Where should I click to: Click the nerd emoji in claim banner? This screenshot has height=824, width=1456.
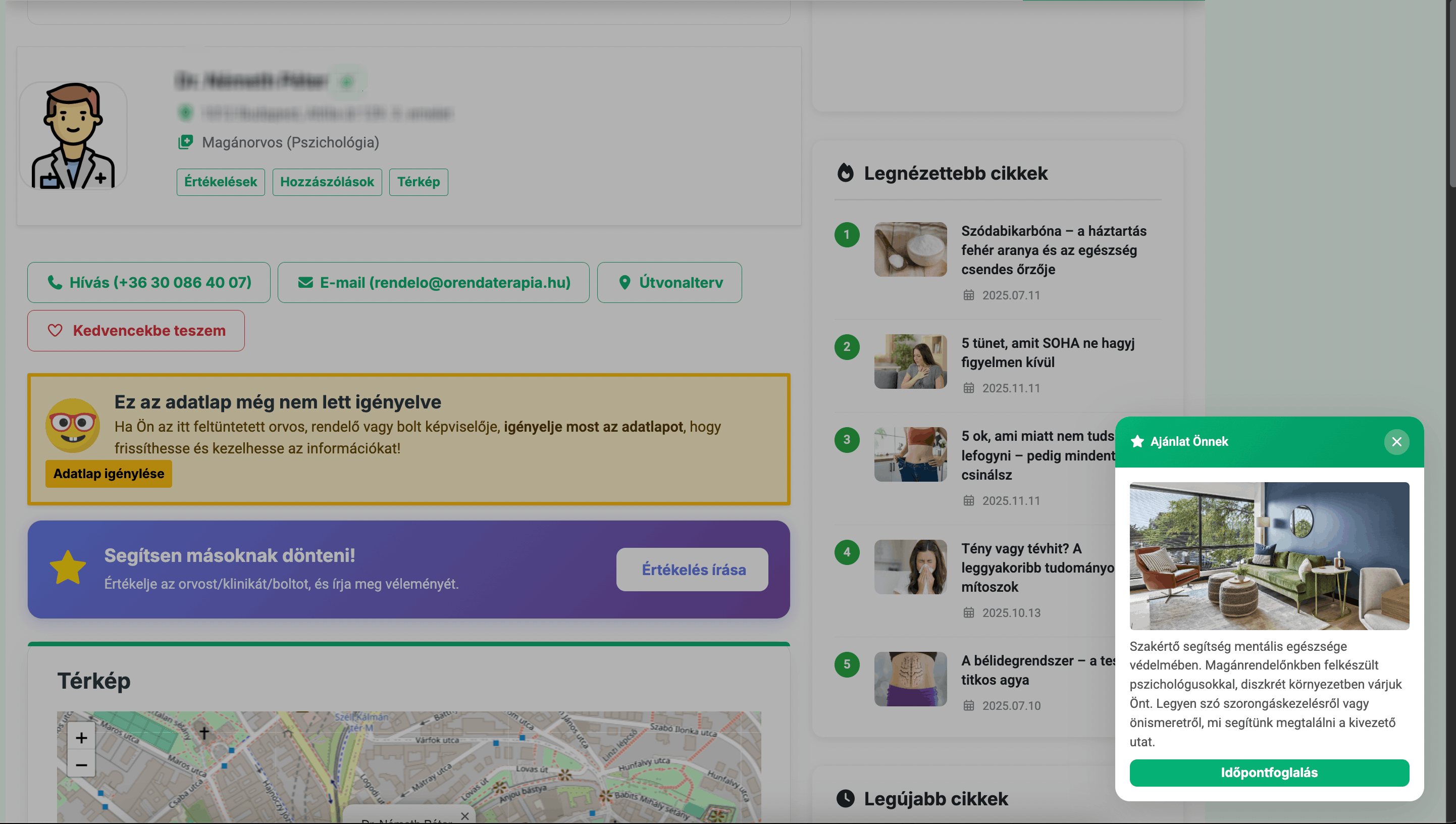72,425
